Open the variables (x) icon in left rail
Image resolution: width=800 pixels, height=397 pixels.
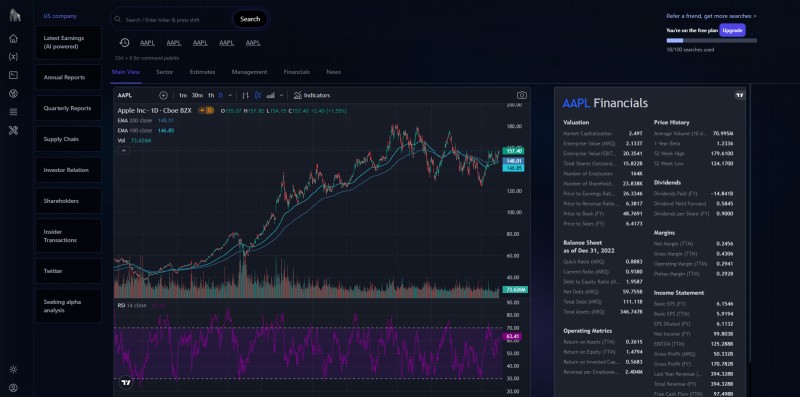coord(13,57)
